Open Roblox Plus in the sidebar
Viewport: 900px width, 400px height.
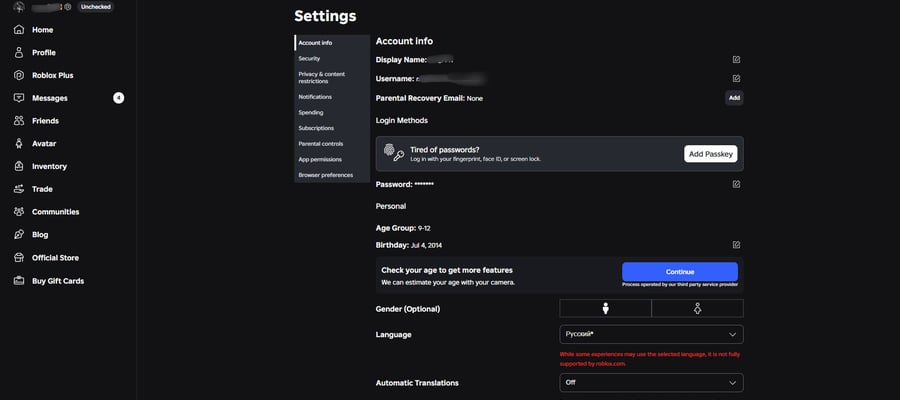(53, 75)
